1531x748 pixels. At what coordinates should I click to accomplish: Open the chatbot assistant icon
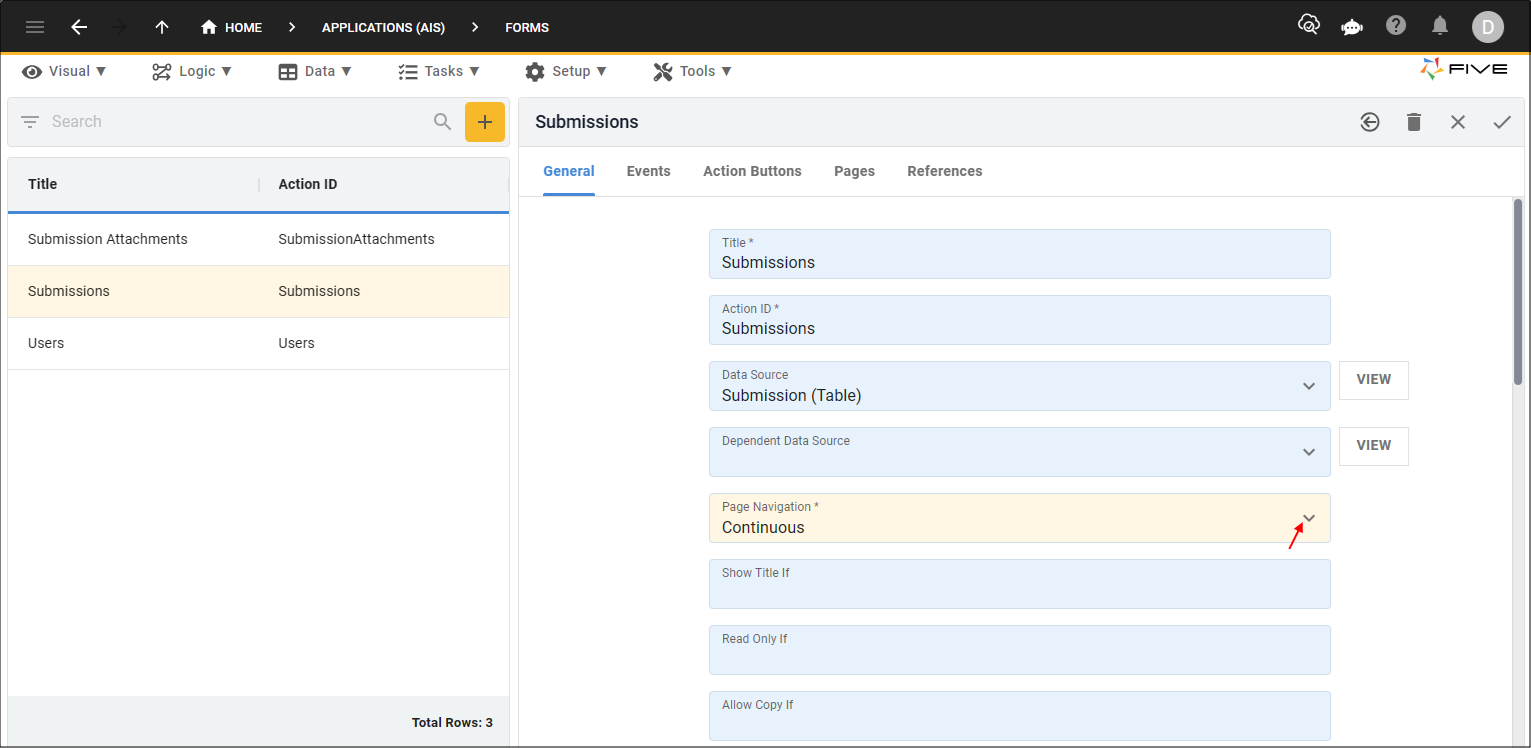1352,27
